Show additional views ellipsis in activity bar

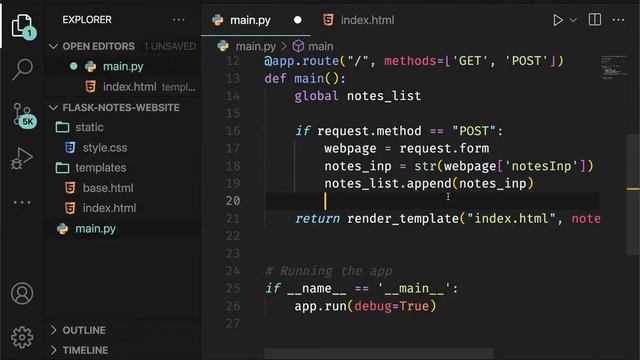(22, 202)
